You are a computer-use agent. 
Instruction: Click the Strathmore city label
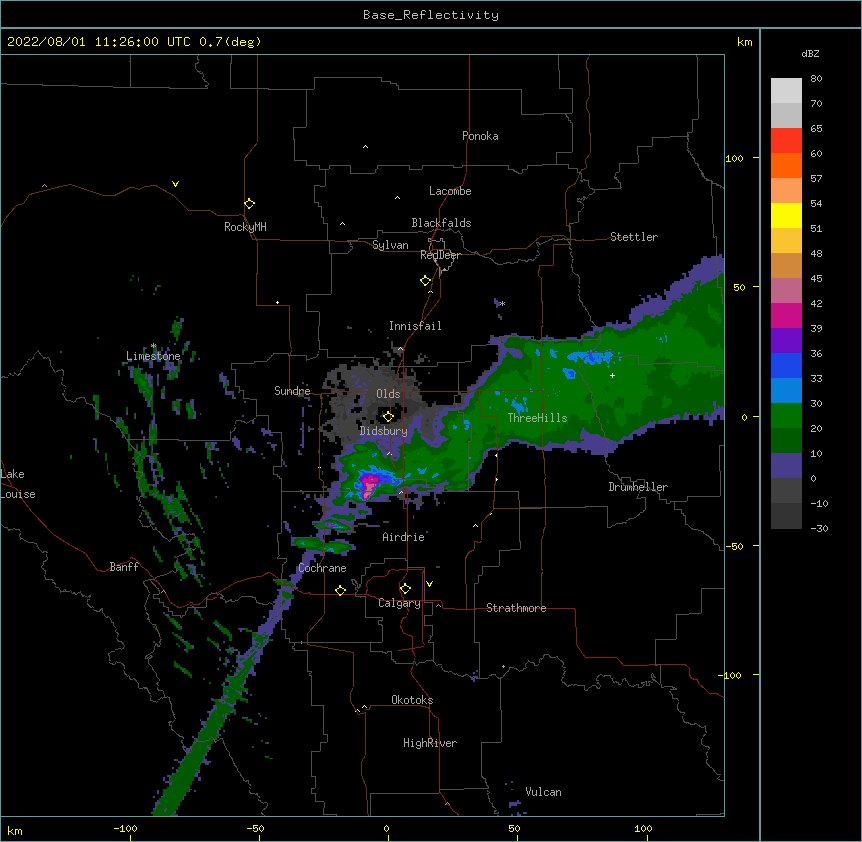[516, 608]
